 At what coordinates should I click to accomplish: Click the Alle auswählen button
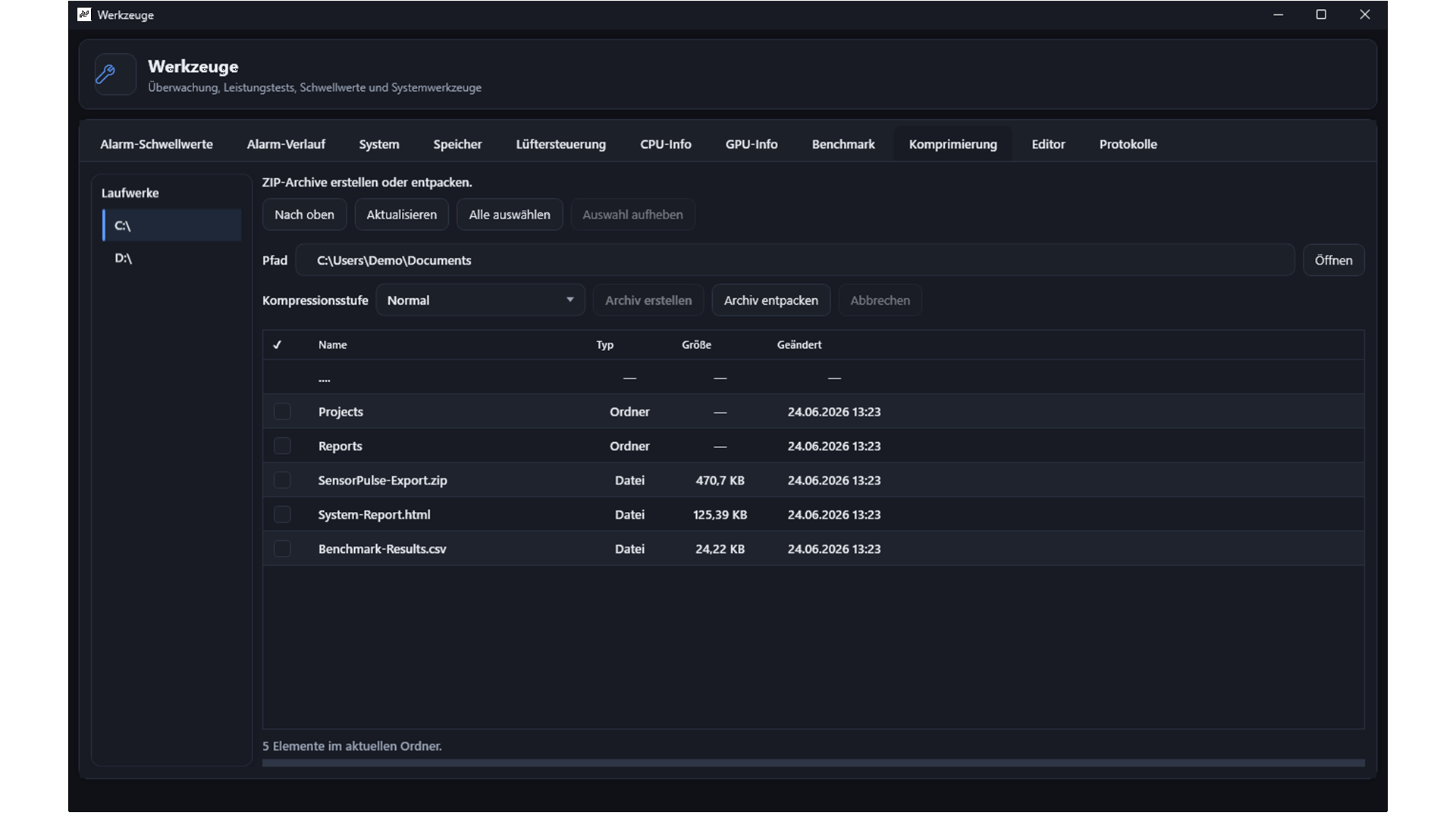pyautogui.click(x=509, y=215)
